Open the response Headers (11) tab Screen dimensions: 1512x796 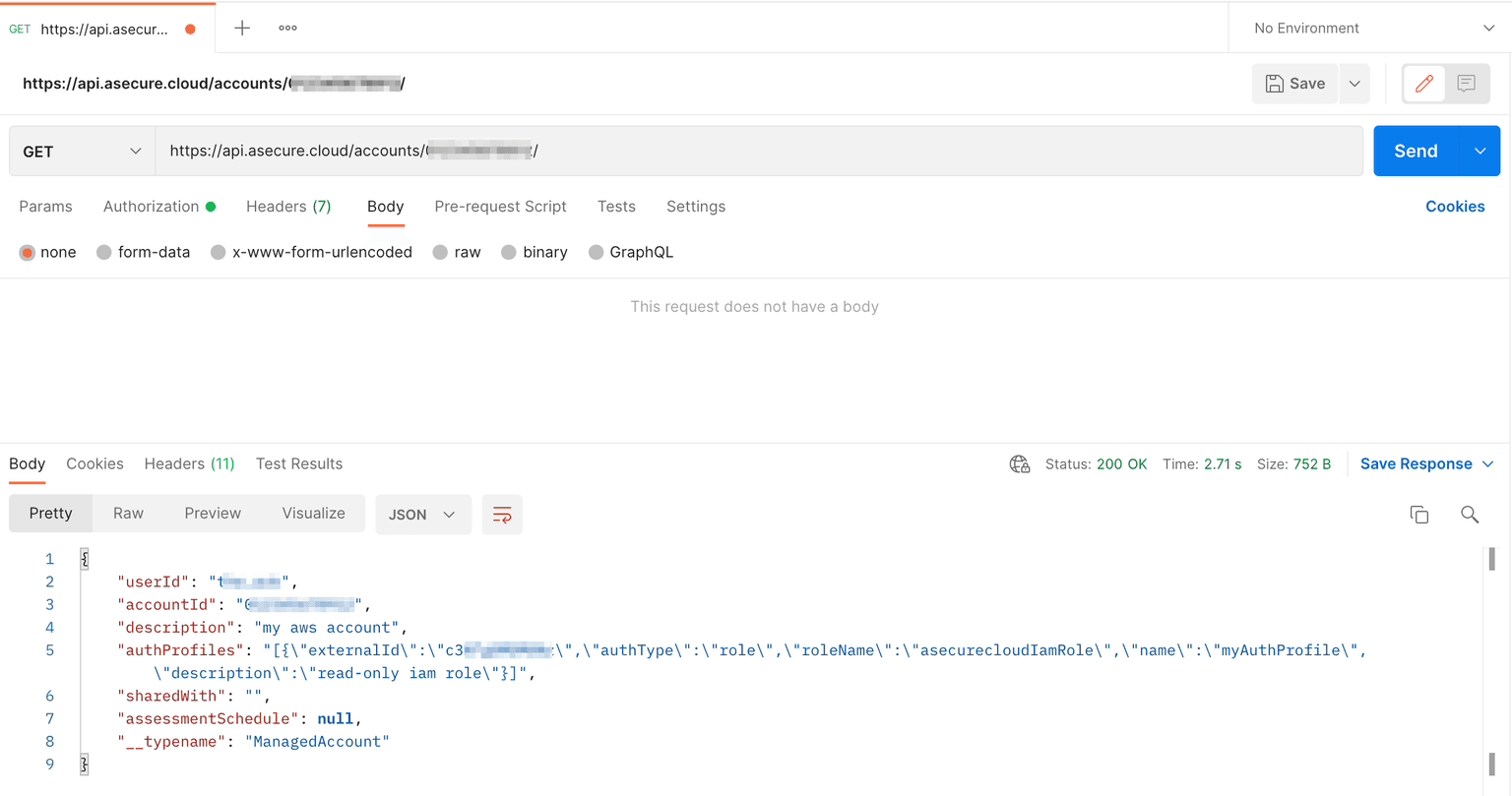point(189,464)
